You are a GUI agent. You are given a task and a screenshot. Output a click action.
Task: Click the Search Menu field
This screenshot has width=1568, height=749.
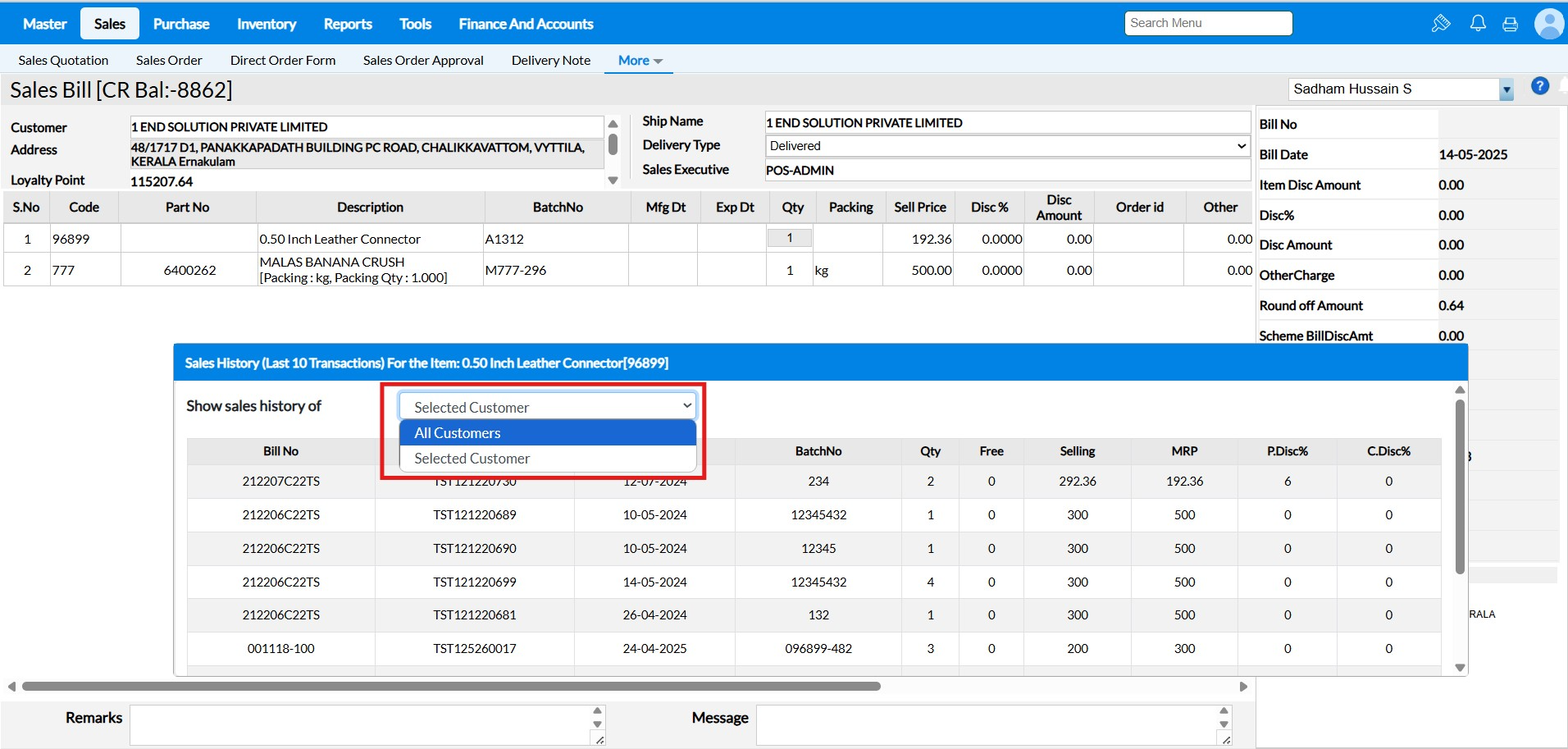pyautogui.click(x=1207, y=23)
